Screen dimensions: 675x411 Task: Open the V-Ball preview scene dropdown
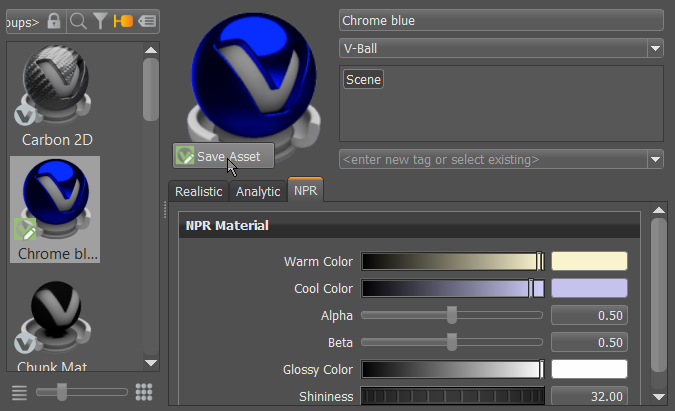(x=501, y=48)
